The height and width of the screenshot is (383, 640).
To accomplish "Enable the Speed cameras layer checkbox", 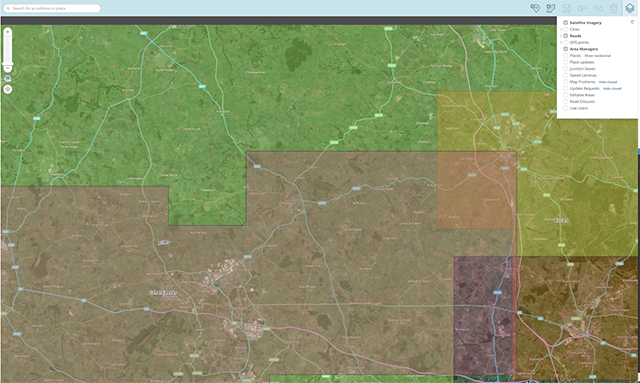I will [566, 75].
